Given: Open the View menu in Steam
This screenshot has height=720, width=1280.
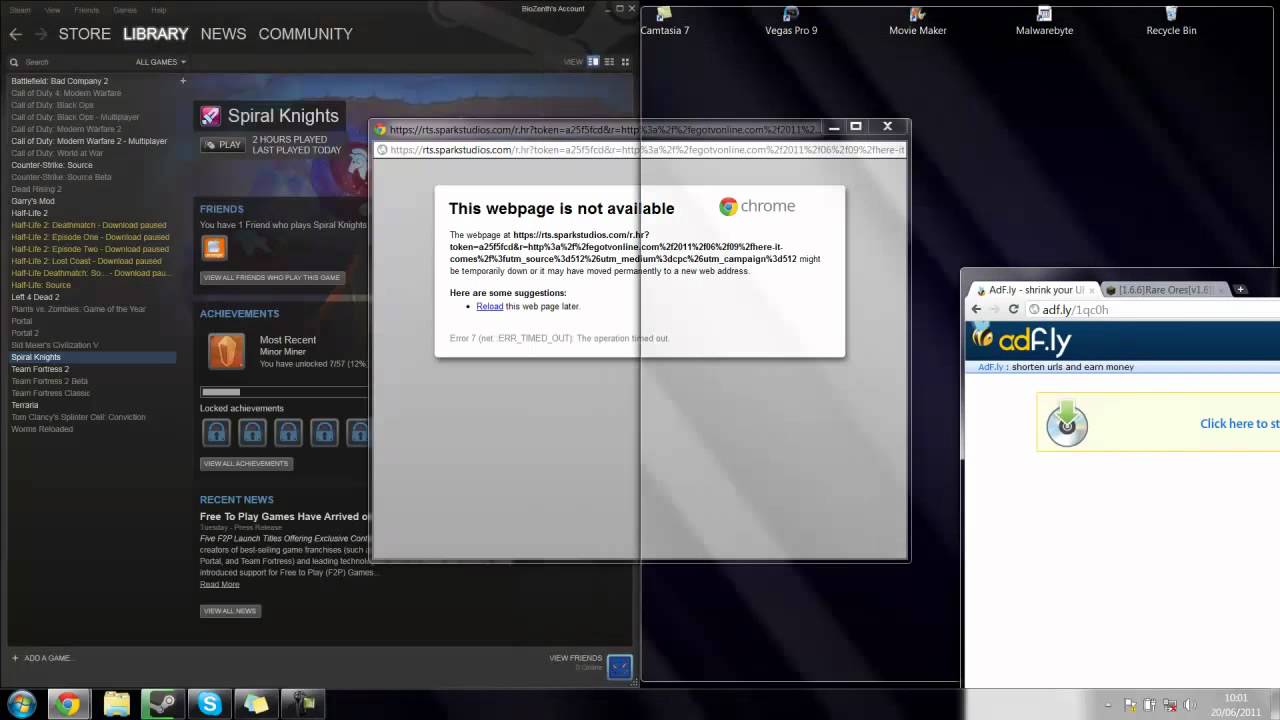Looking at the screenshot, I should 52,10.
